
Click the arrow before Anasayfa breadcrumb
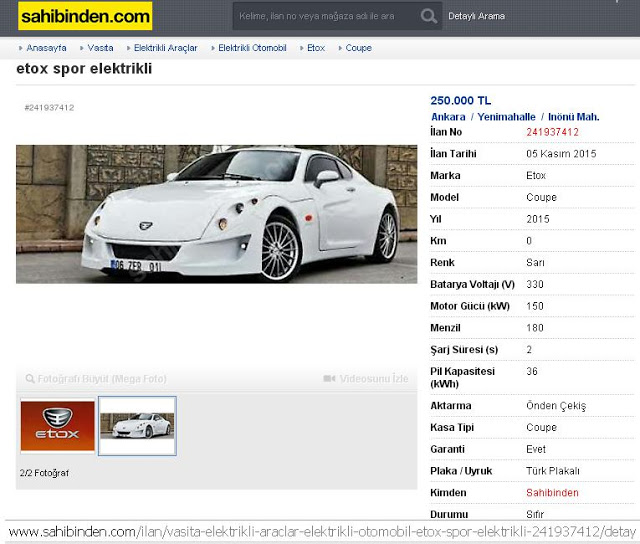[20, 48]
